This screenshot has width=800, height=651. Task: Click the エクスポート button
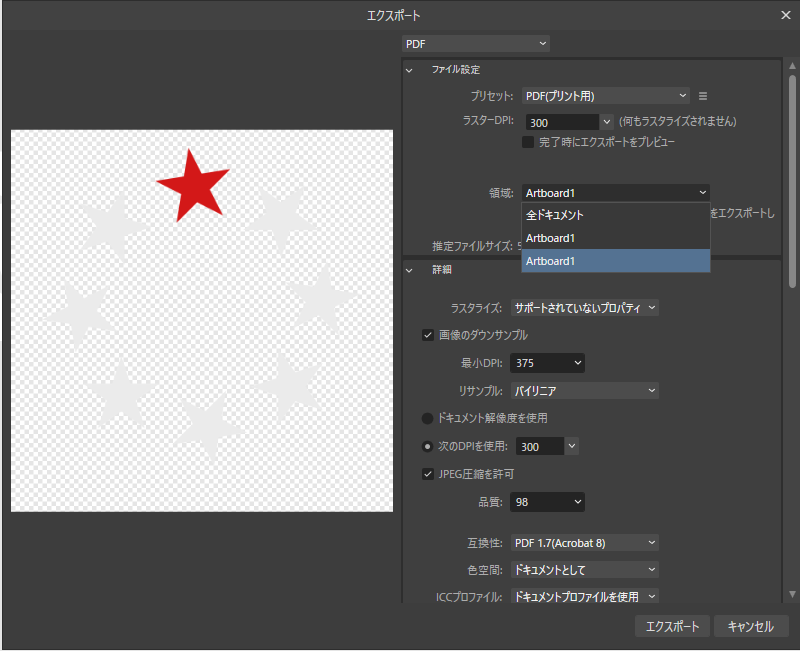(672, 626)
